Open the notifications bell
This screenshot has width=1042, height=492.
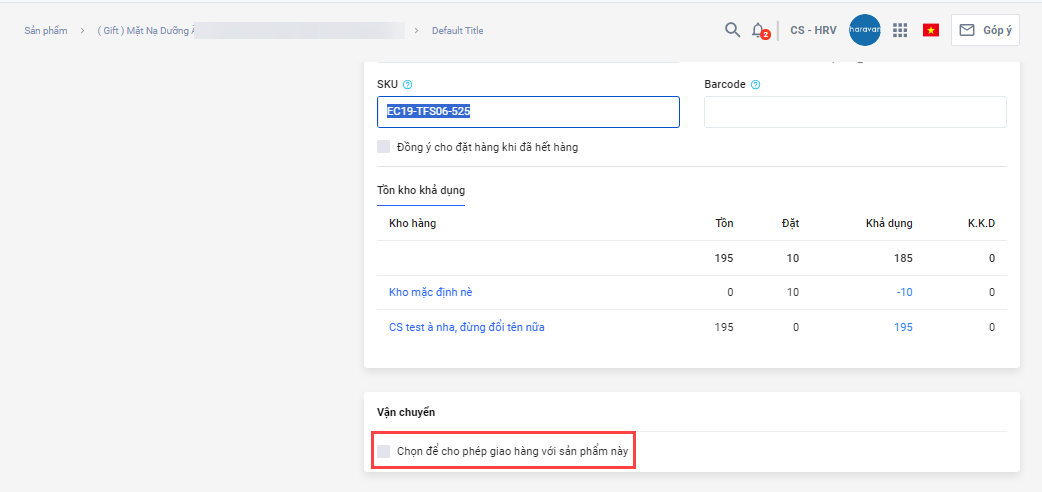click(x=759, y=30)
